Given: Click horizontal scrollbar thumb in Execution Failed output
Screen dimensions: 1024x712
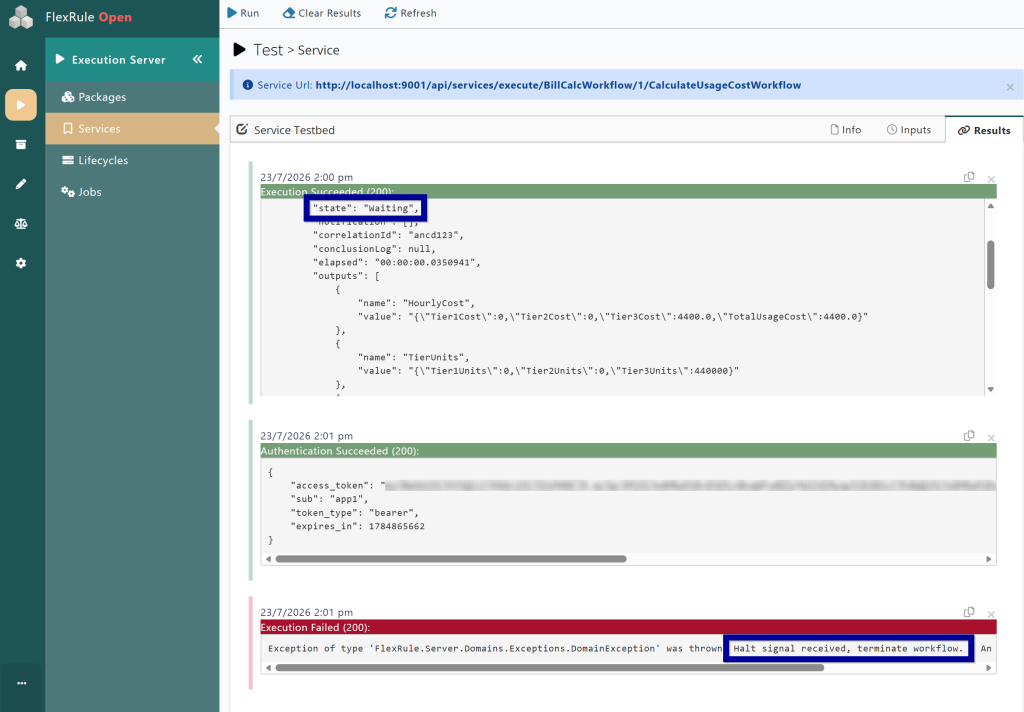Looking at the screenshot, I should pos(550,668).
